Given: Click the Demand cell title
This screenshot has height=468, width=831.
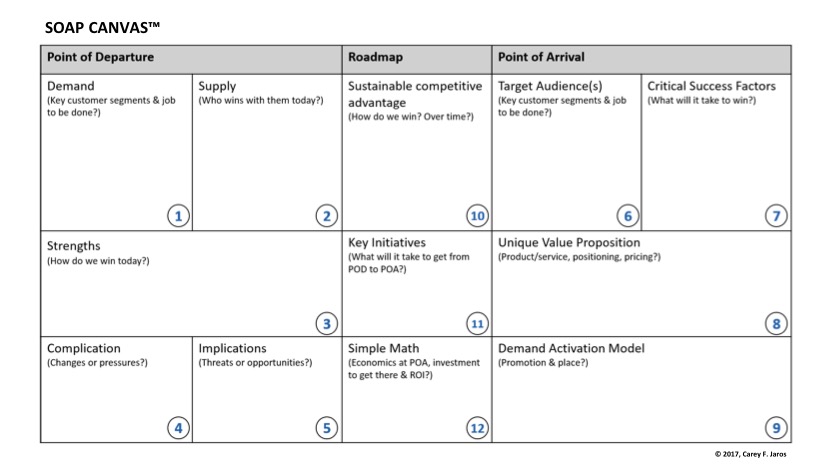Looking at the screenshot, I should (x=71, y=86).
